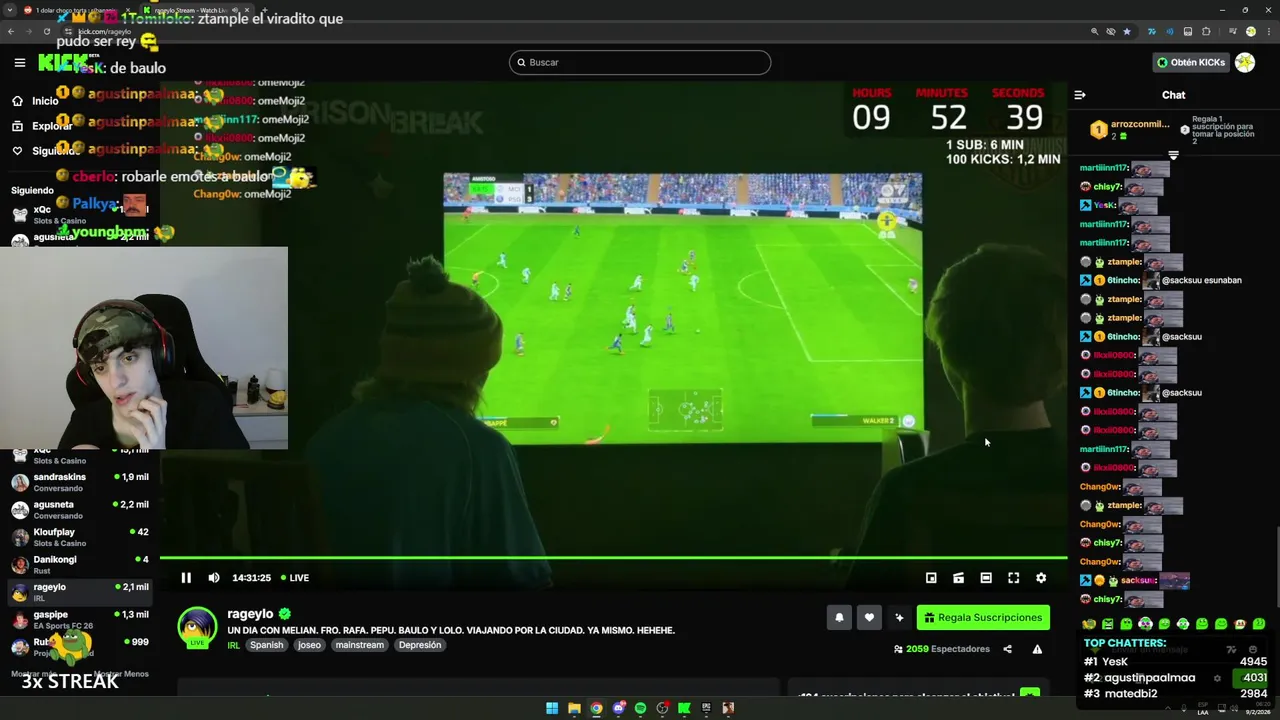Viewport: 1280px width, 720px height.
Task: Click Regala Suscripciones button
Action: coord(983,618)
